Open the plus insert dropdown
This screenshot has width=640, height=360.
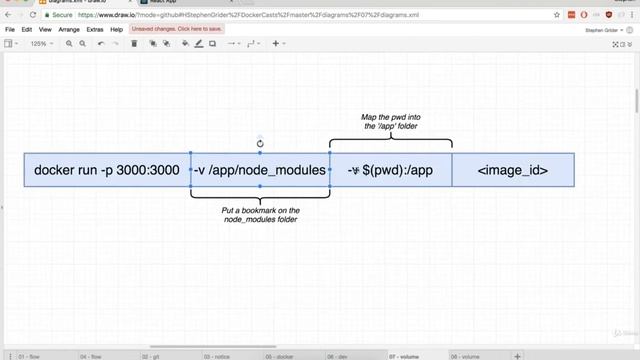pos(278,43)
